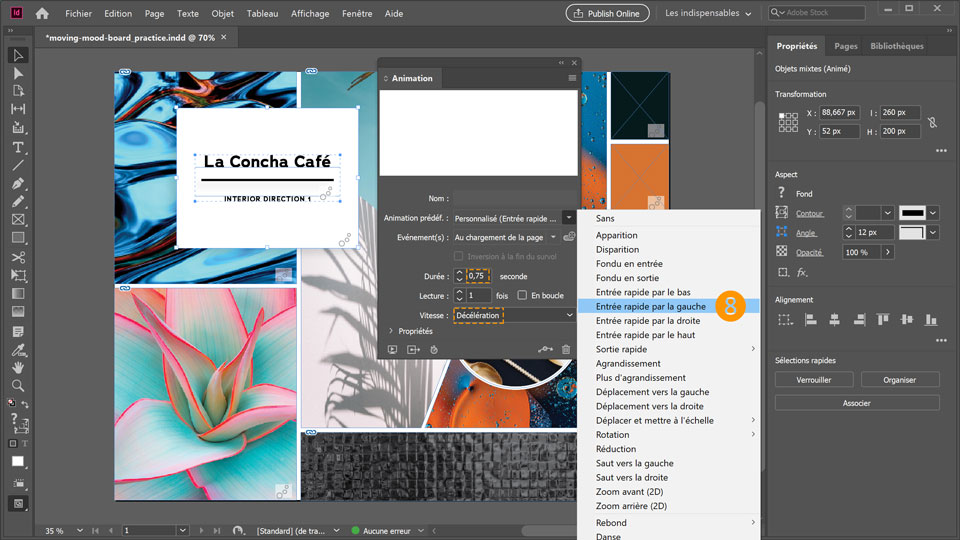Choose the Pencil tool
Screen dimensions: 960x540
pos(18,201)
